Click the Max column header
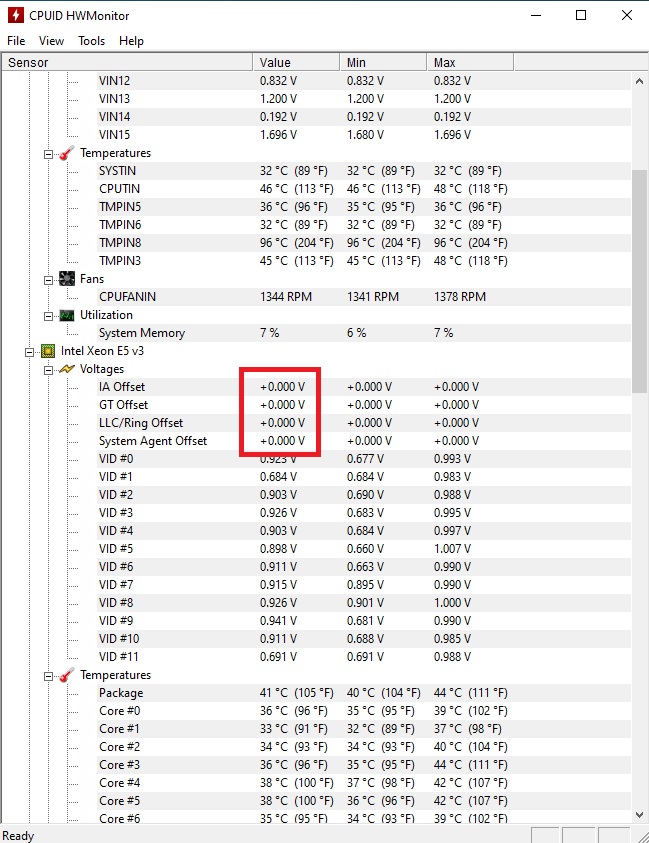The width and height of the screenshot is (649, 843). tap(470, 62)
